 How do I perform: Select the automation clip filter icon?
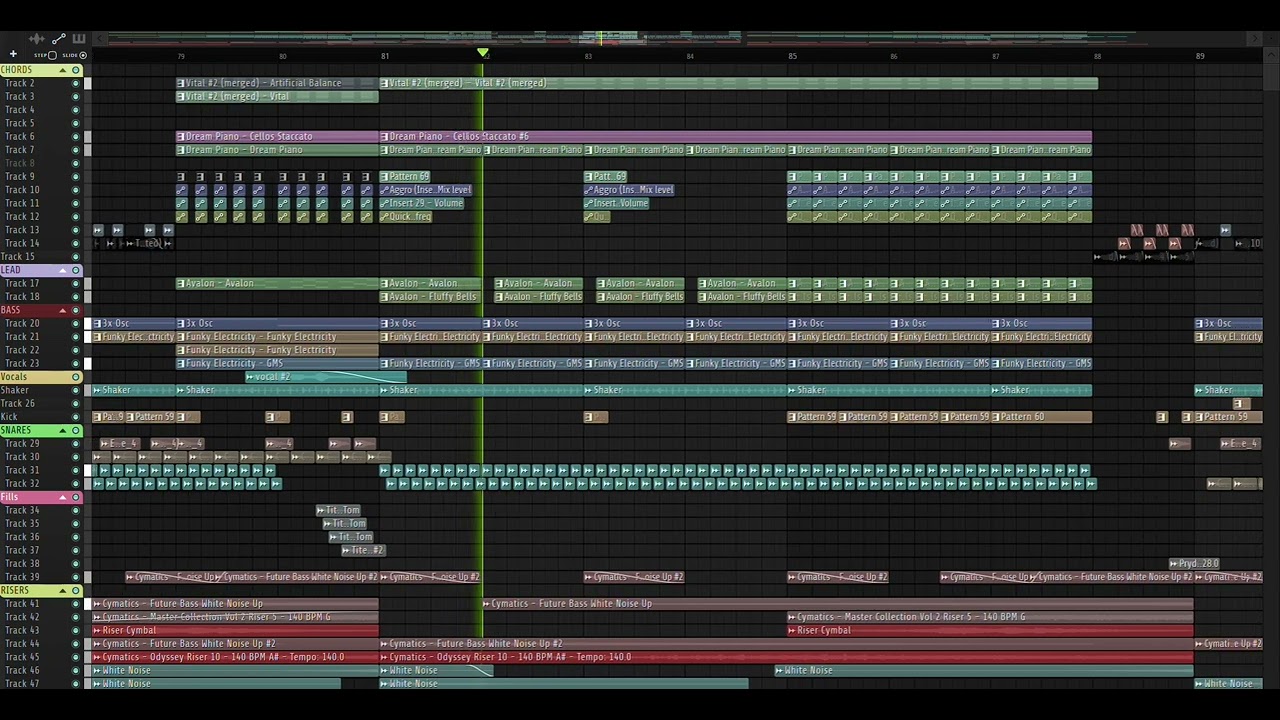[x=59, y=39]
